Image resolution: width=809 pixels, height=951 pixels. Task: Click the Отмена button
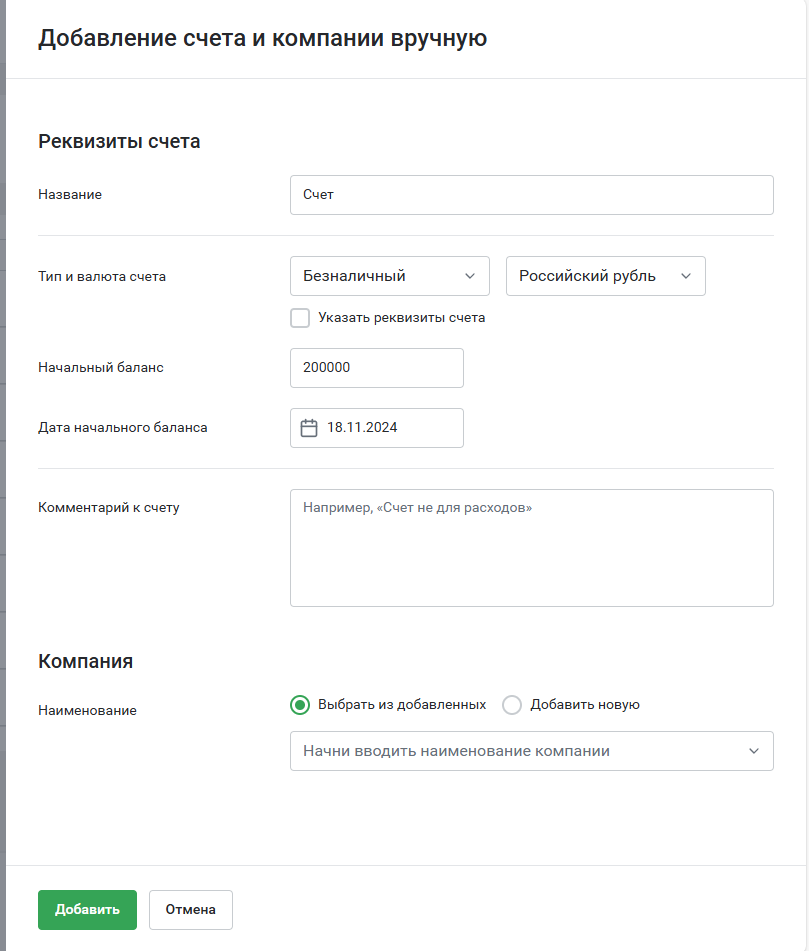(190, 910)
